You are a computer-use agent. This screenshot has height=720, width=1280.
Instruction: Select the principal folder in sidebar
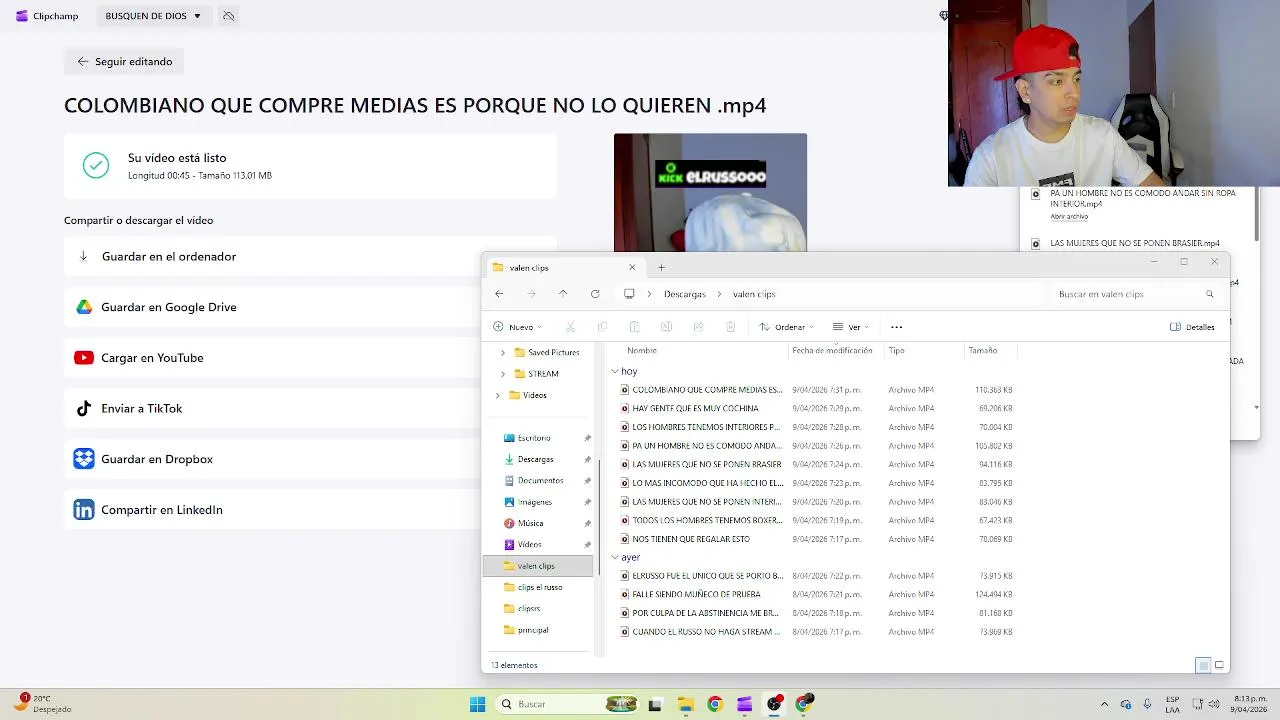pyautogui.click(x=533, y=630)
